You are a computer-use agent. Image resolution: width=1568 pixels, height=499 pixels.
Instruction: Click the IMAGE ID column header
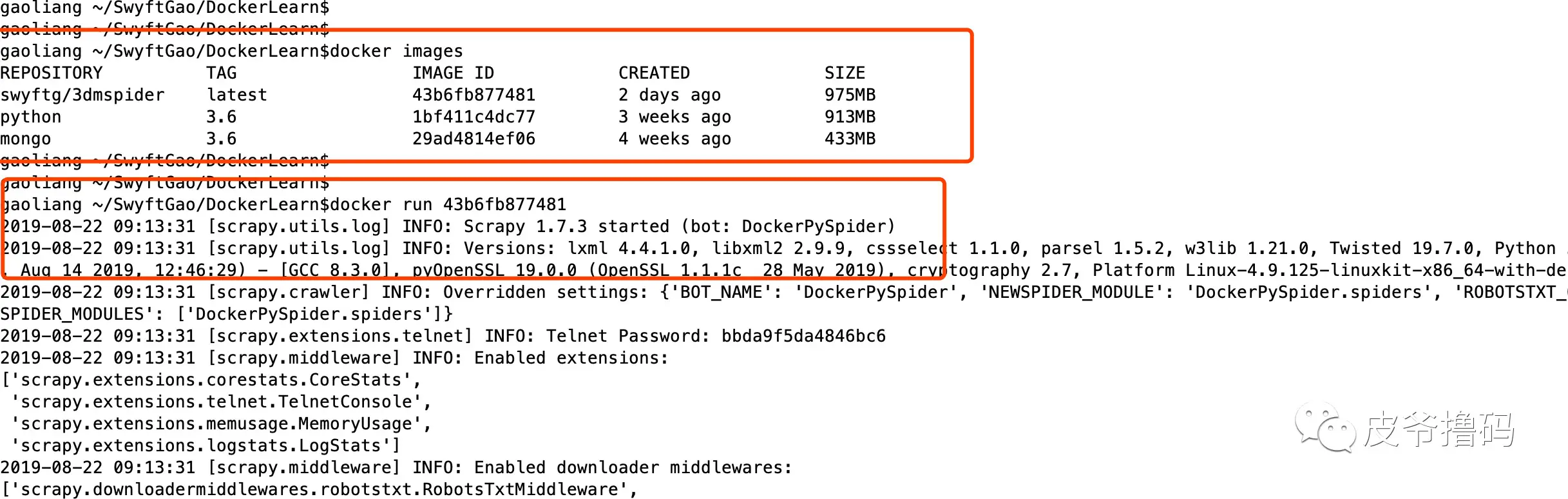(454, 73)
